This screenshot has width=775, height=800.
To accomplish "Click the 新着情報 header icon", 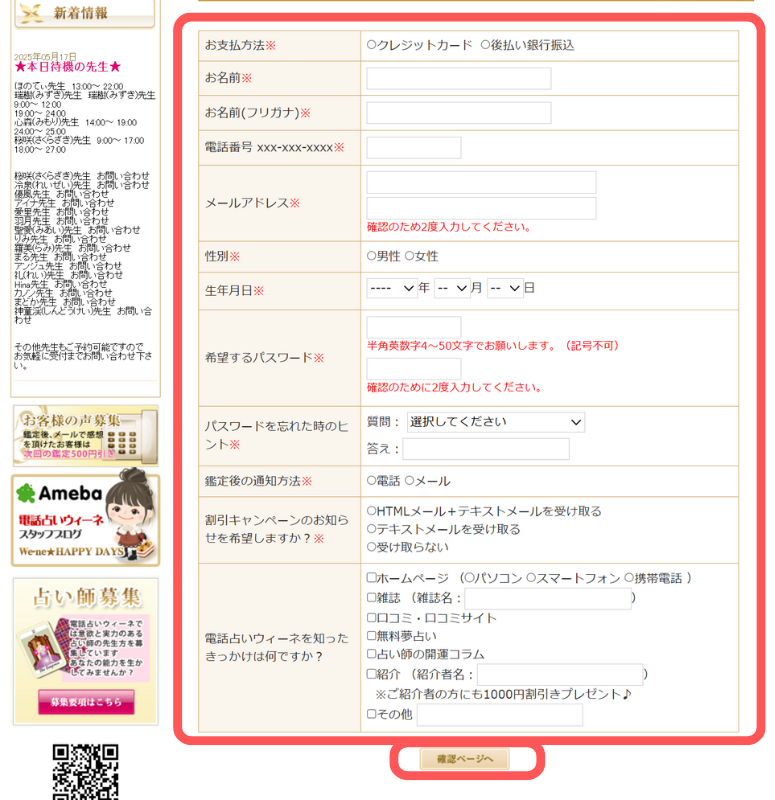I will point(31,13).
